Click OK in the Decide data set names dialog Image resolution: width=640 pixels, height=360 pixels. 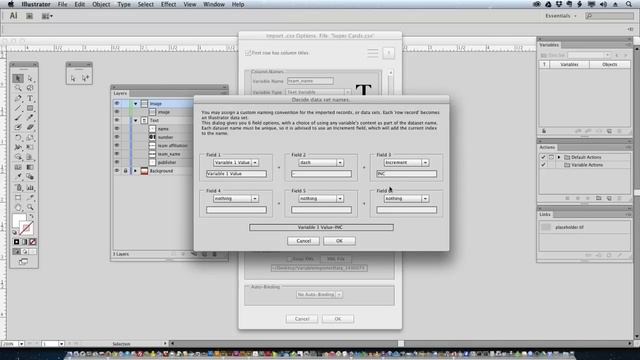[339, 241]
